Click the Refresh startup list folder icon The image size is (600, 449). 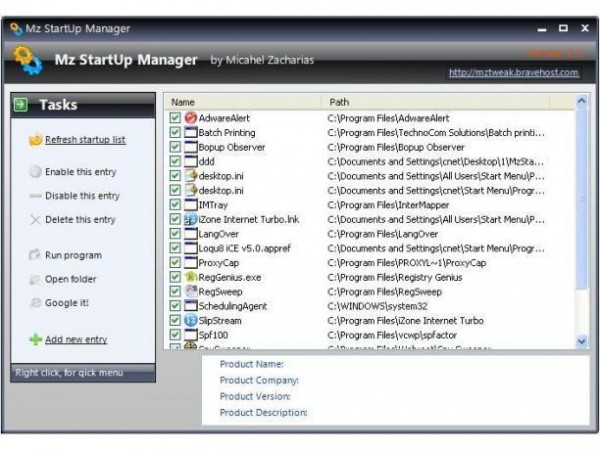pos(36,140)
